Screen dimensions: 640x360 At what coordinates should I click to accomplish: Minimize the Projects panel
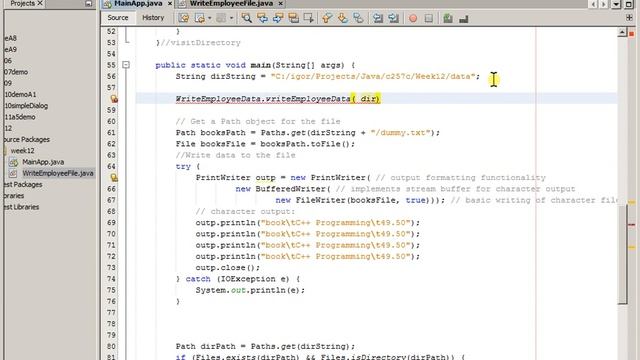click(x=88, y=4)
